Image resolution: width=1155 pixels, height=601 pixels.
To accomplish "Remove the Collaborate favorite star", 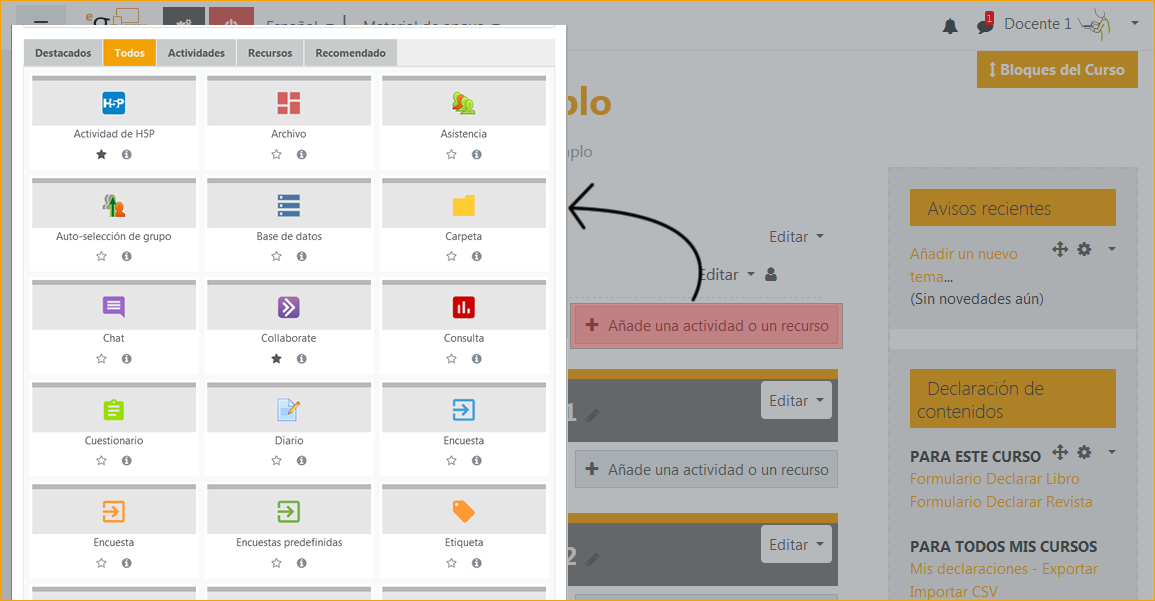I will 276,359.
